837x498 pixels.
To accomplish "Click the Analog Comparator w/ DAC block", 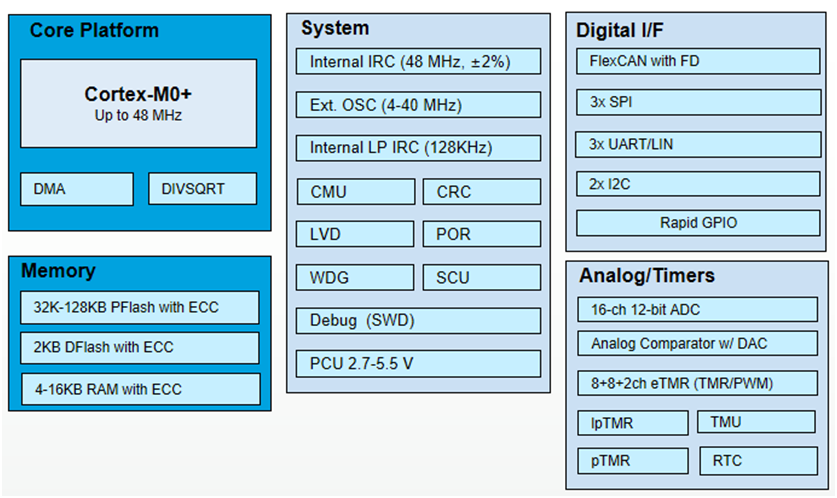I will click(x=697, y=344).
